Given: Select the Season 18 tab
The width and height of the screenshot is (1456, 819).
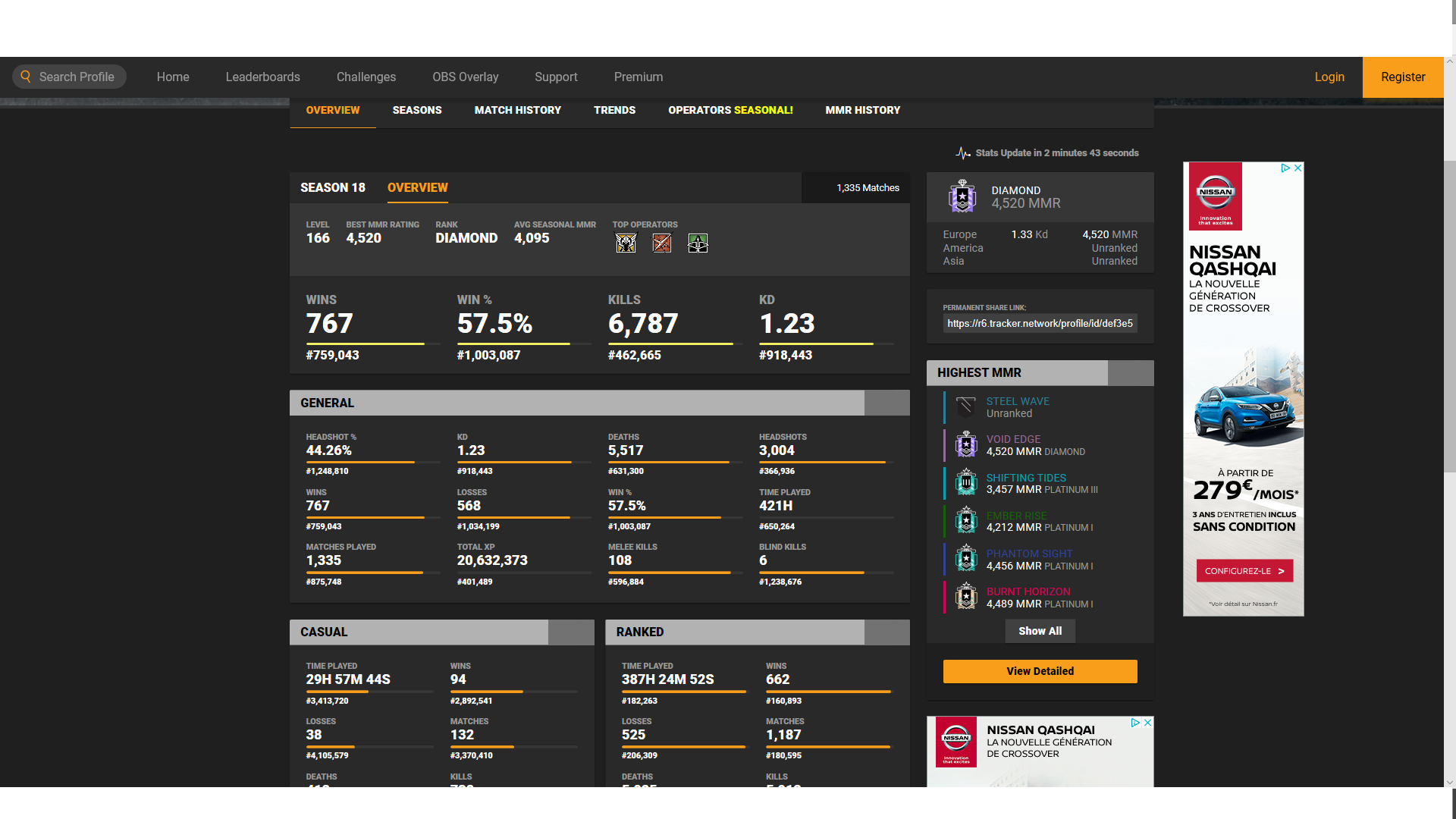Looking at the screenshot, I should coord(333,188).
